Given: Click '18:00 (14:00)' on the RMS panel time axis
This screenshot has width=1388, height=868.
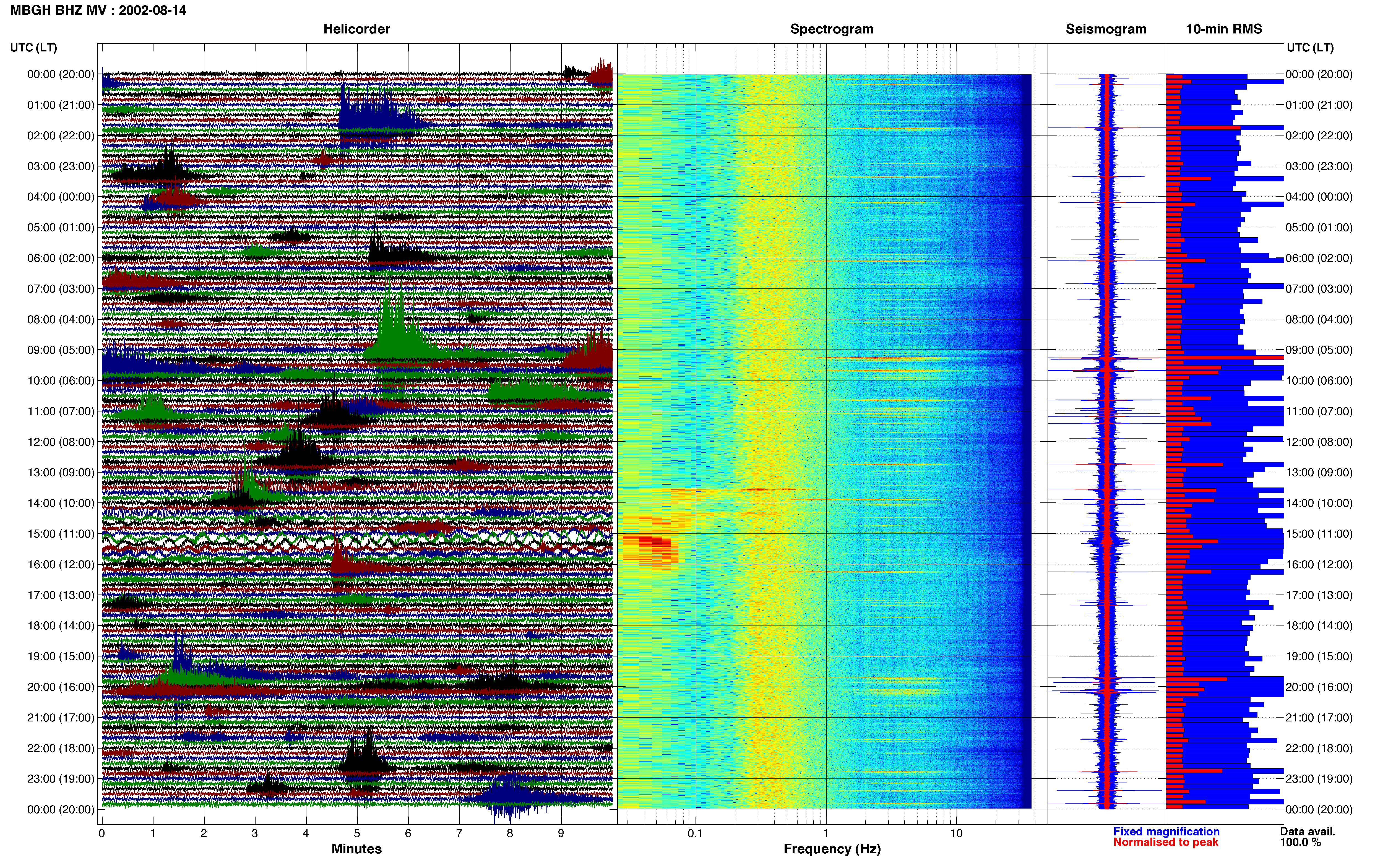Looking at the screenshot, I should 1319,626.
